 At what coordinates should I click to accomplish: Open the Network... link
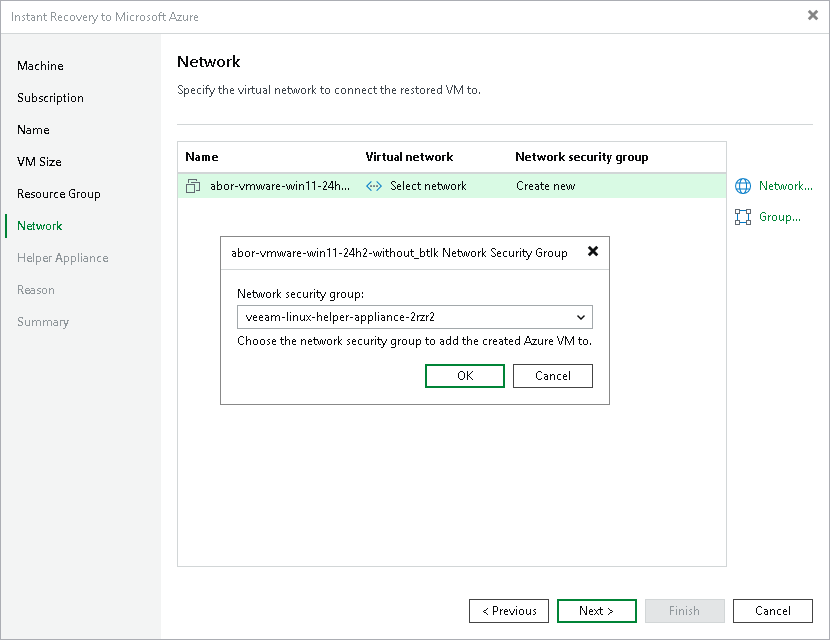pyautogui.click(x=786, y=186)
